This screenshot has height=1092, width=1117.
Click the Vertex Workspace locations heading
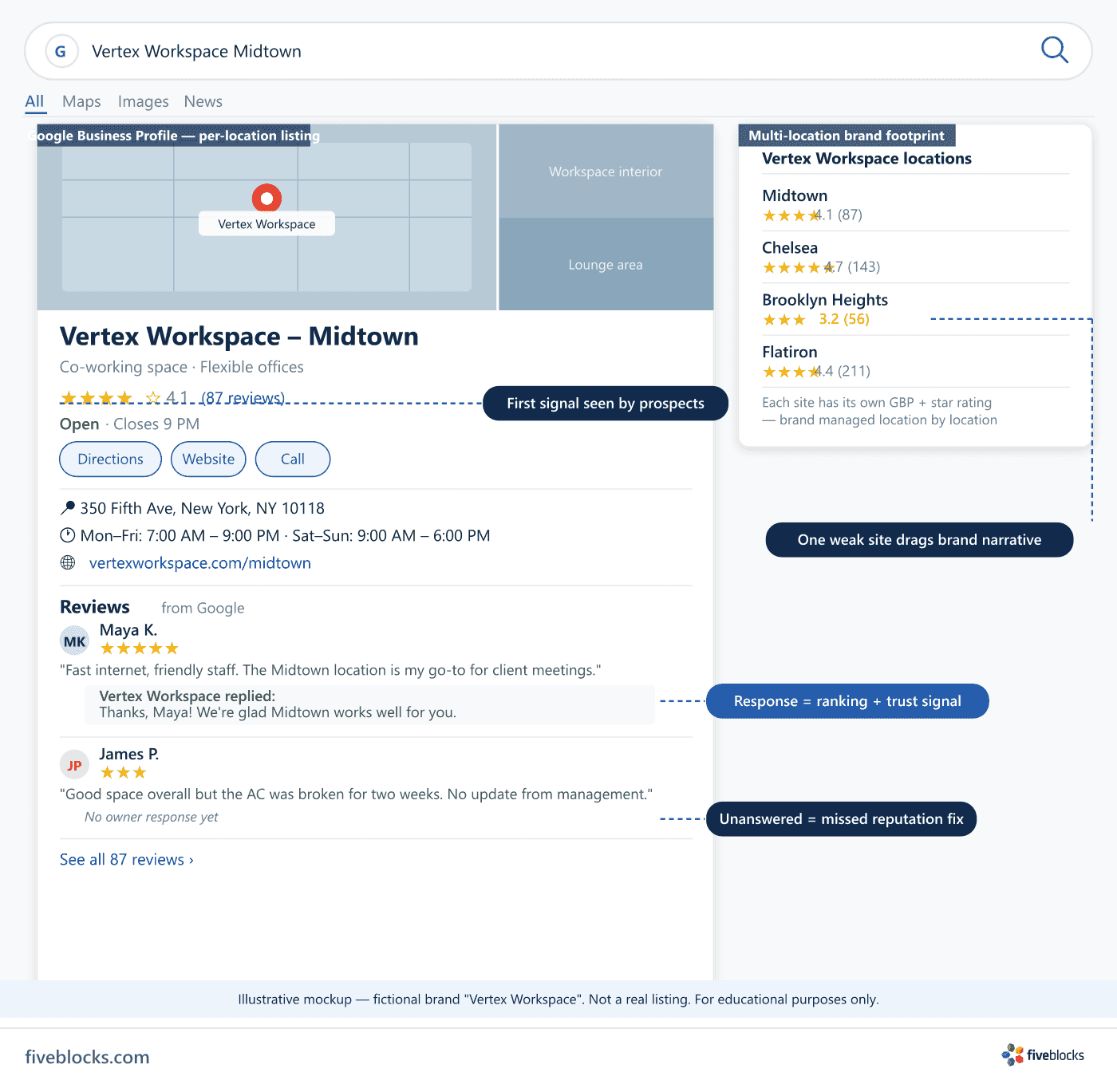[x=866, y=158]
